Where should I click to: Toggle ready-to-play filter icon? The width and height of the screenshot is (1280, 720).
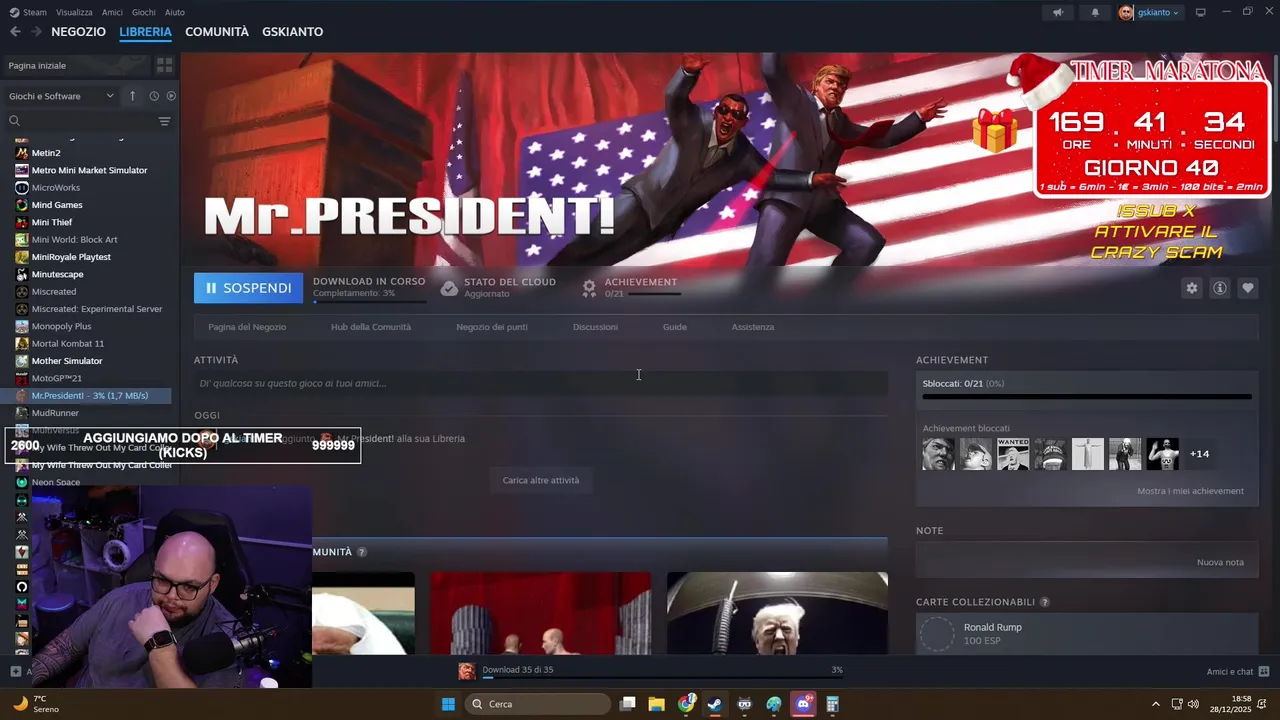pos(171,96)
